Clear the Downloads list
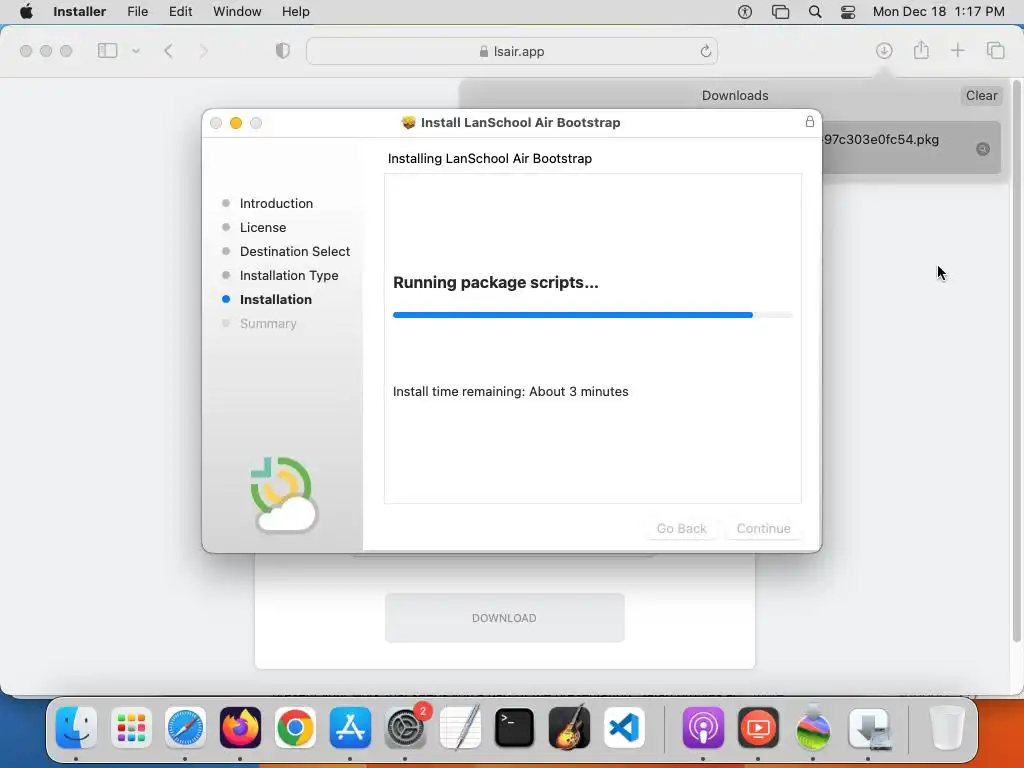This screenshot has width=1024, height=768. [981, 95]
